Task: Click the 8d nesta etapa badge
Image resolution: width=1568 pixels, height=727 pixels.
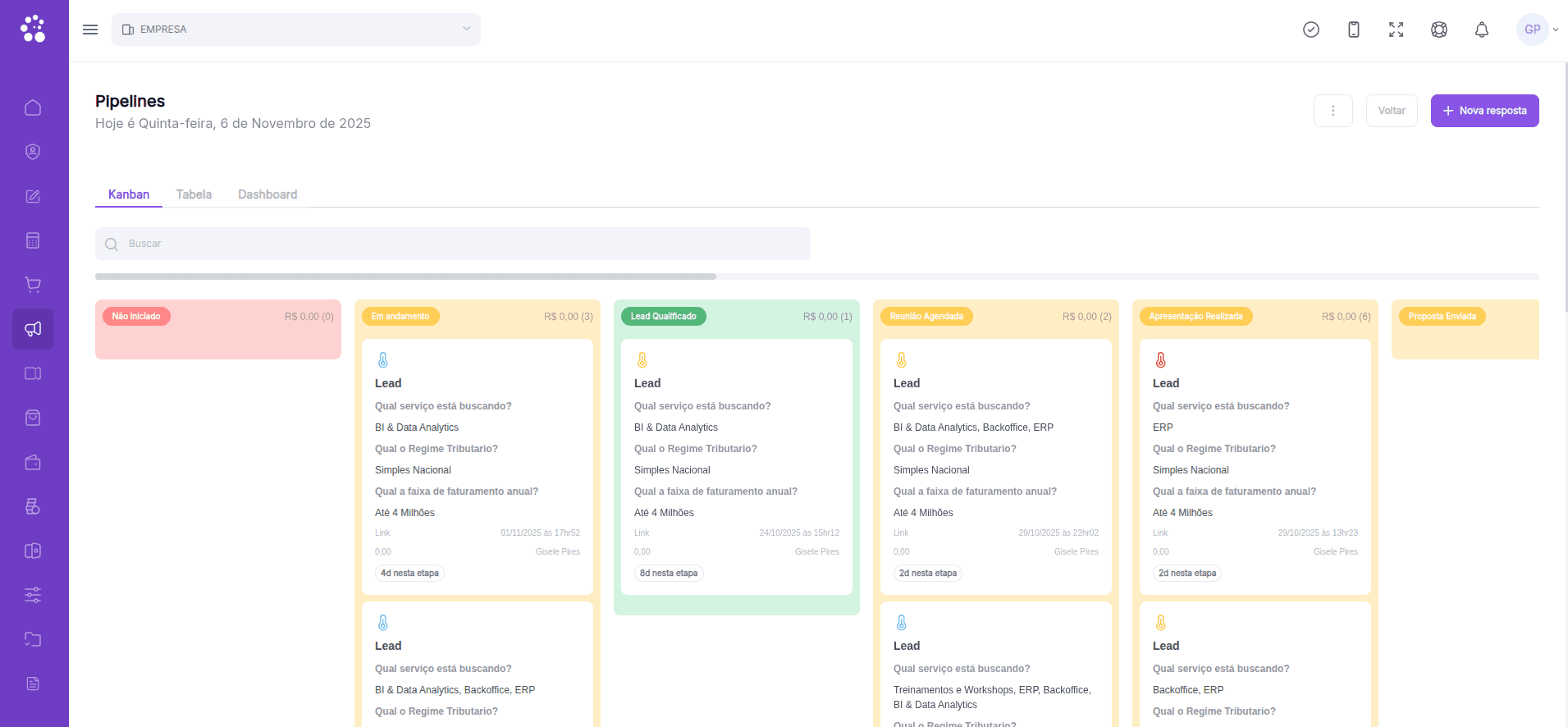Action: (x=669, y=574)
